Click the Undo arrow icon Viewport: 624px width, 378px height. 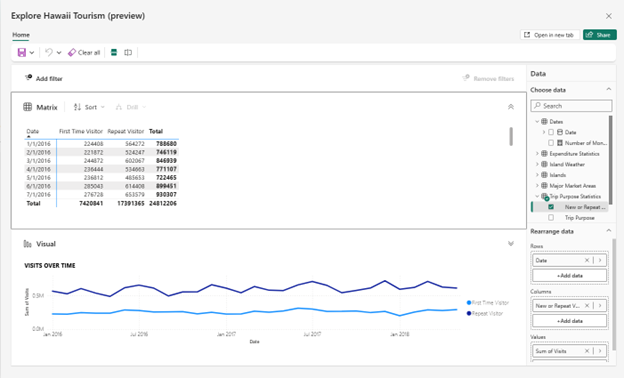coord(49,53)
